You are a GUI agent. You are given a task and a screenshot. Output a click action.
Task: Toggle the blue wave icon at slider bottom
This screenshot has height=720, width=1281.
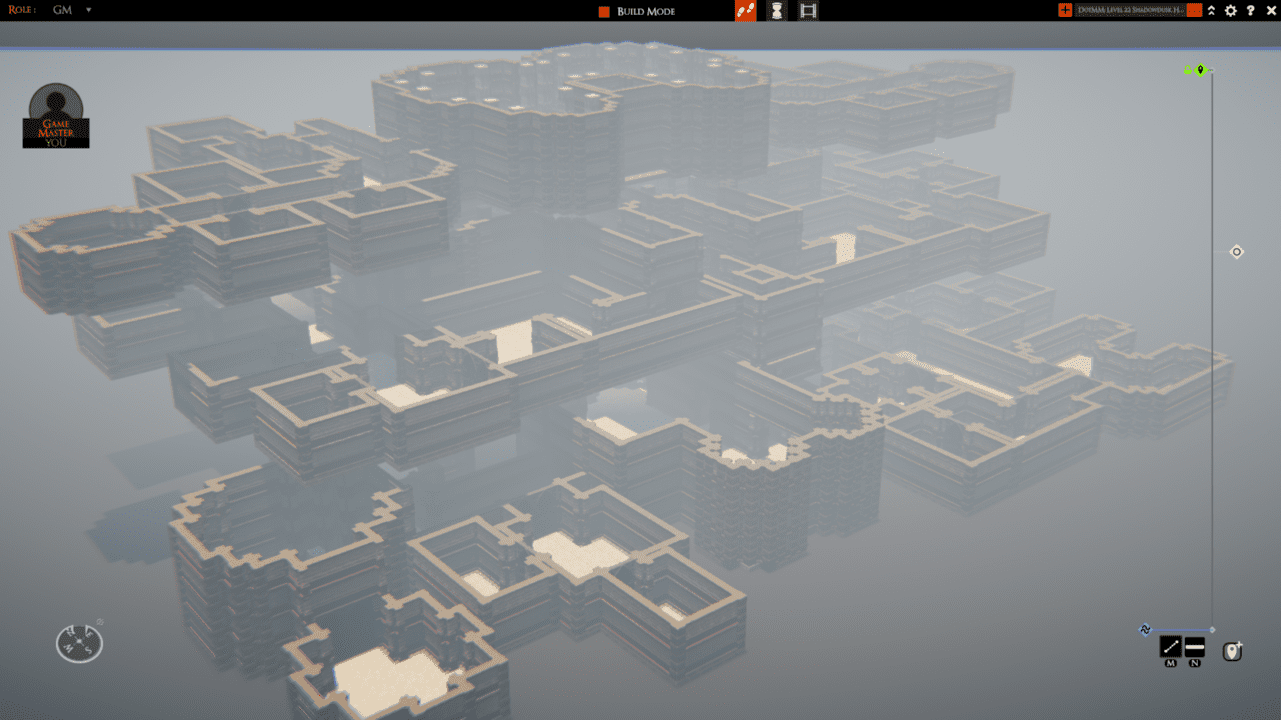click(1145, 630)
